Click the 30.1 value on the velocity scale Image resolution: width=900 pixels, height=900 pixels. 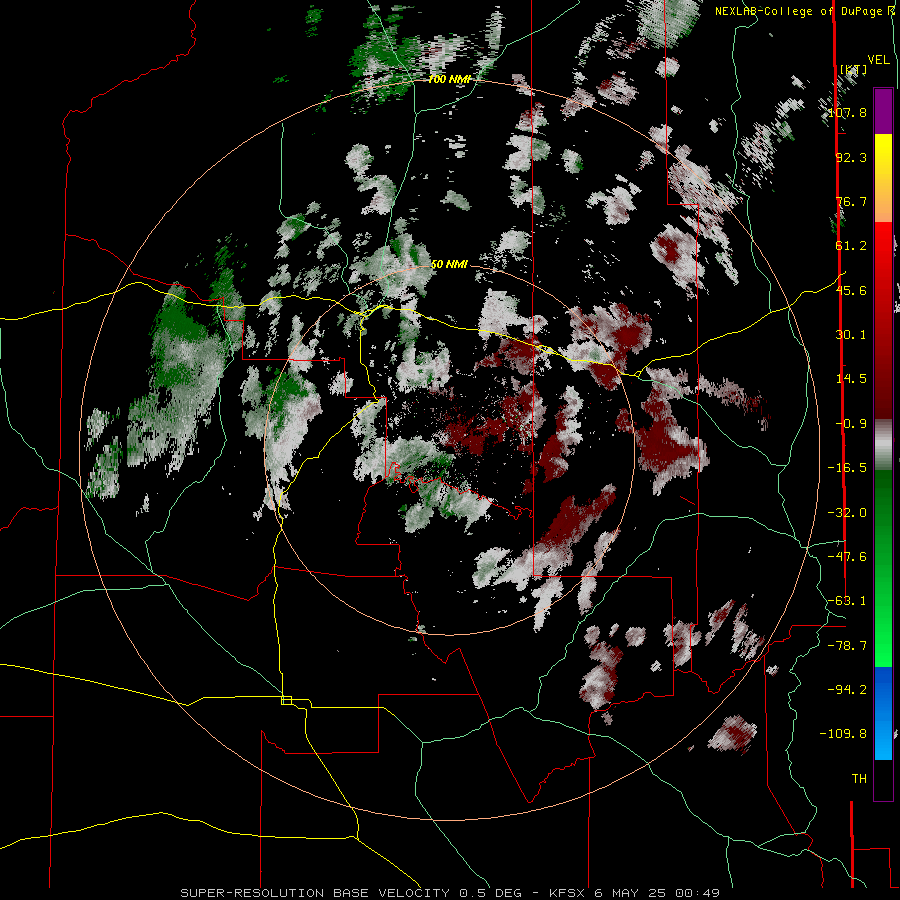click(851, 335)
